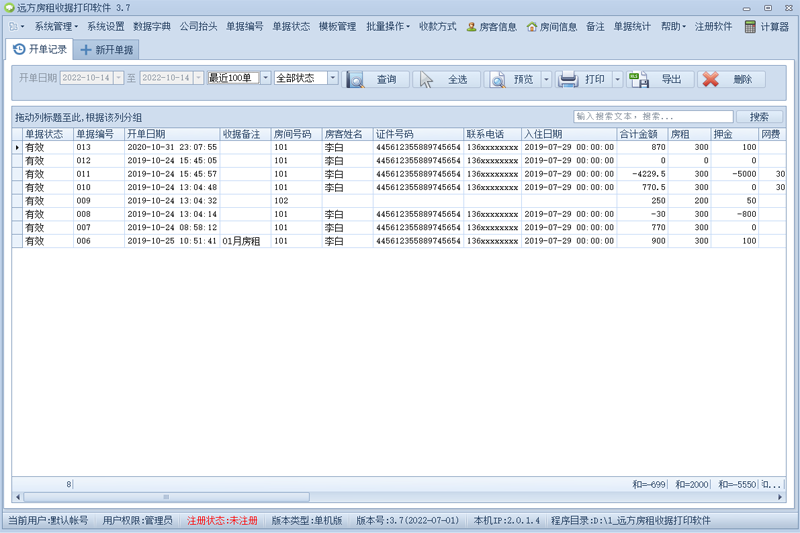The image size is (800, 533).
Task: Click the 打印 printer icon
Action: click(x=568, y=80)
